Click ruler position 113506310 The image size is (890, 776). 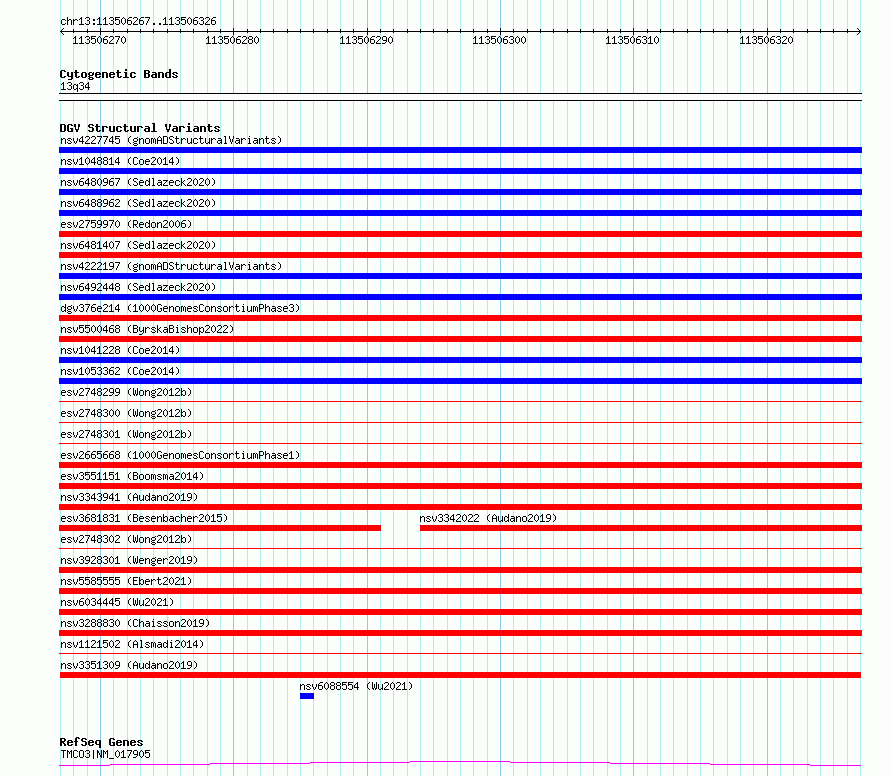point(632,40)
